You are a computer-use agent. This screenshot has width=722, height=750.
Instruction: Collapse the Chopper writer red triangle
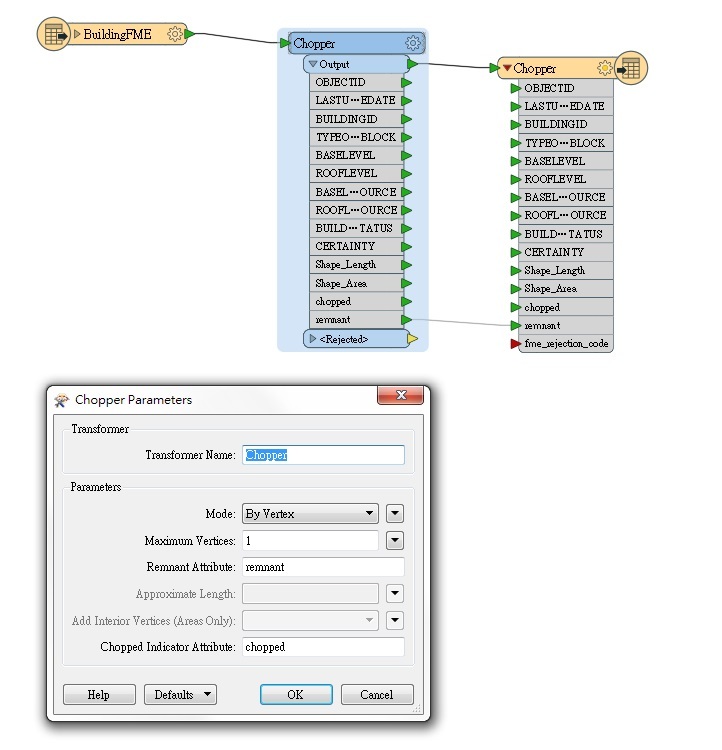(x=507, y=68)
